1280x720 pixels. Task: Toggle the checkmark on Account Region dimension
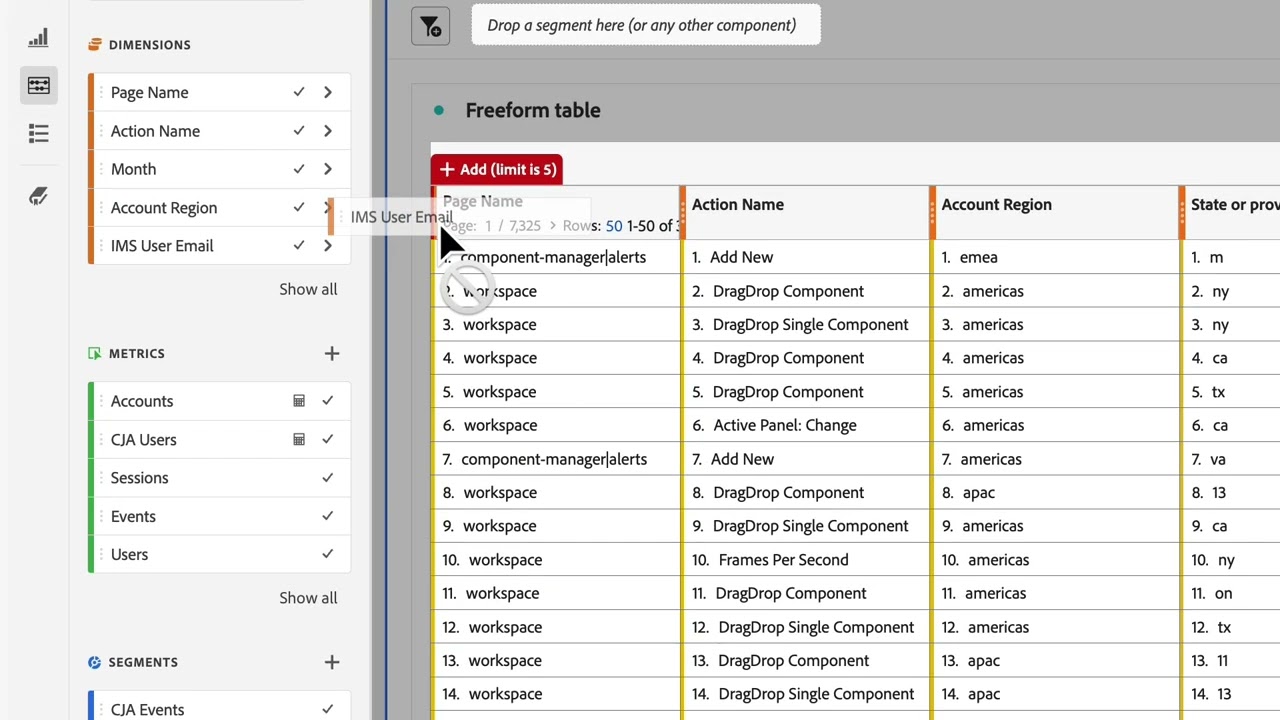(x=298, y=207)
